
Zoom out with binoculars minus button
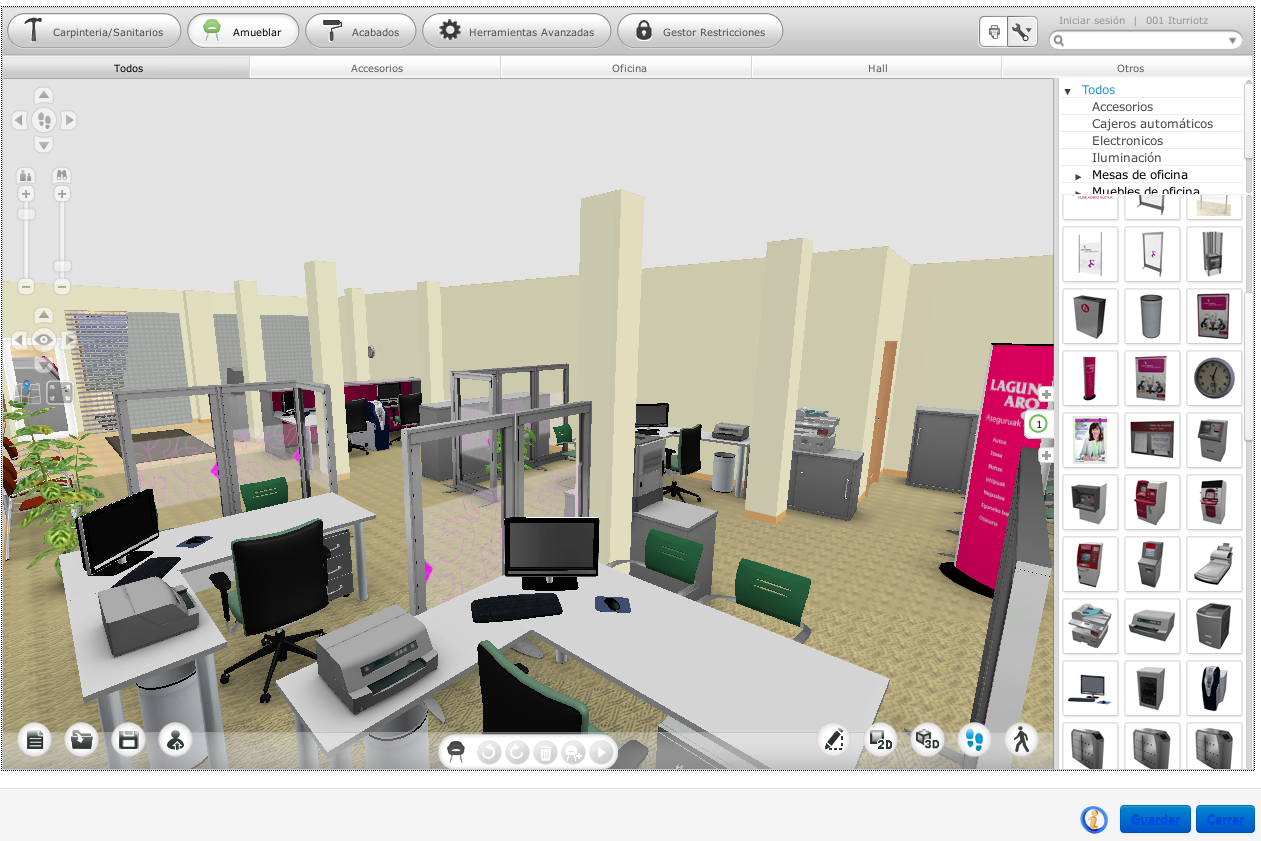click(x=62, y=287)
